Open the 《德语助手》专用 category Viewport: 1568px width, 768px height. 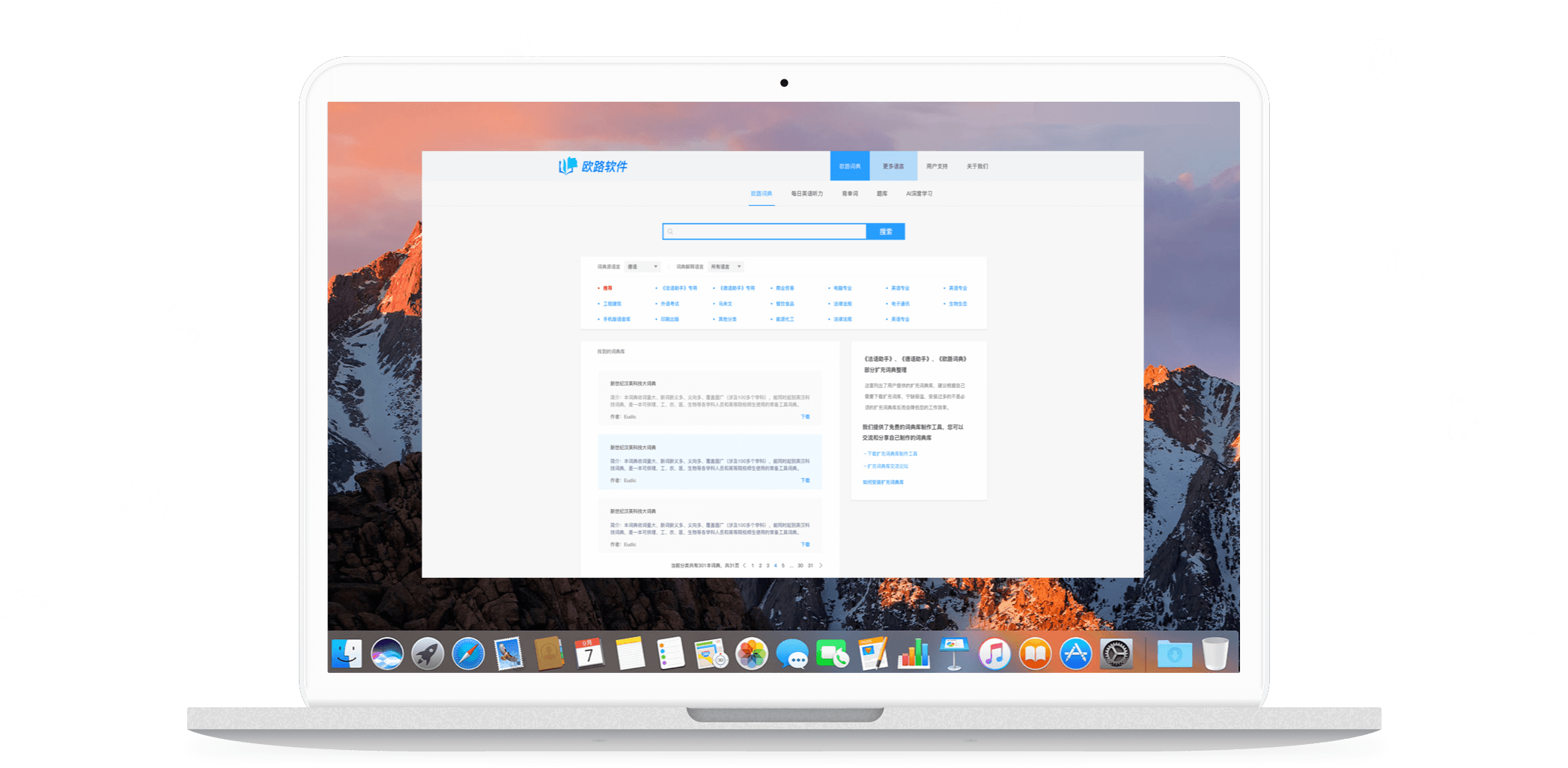[737, 288]
